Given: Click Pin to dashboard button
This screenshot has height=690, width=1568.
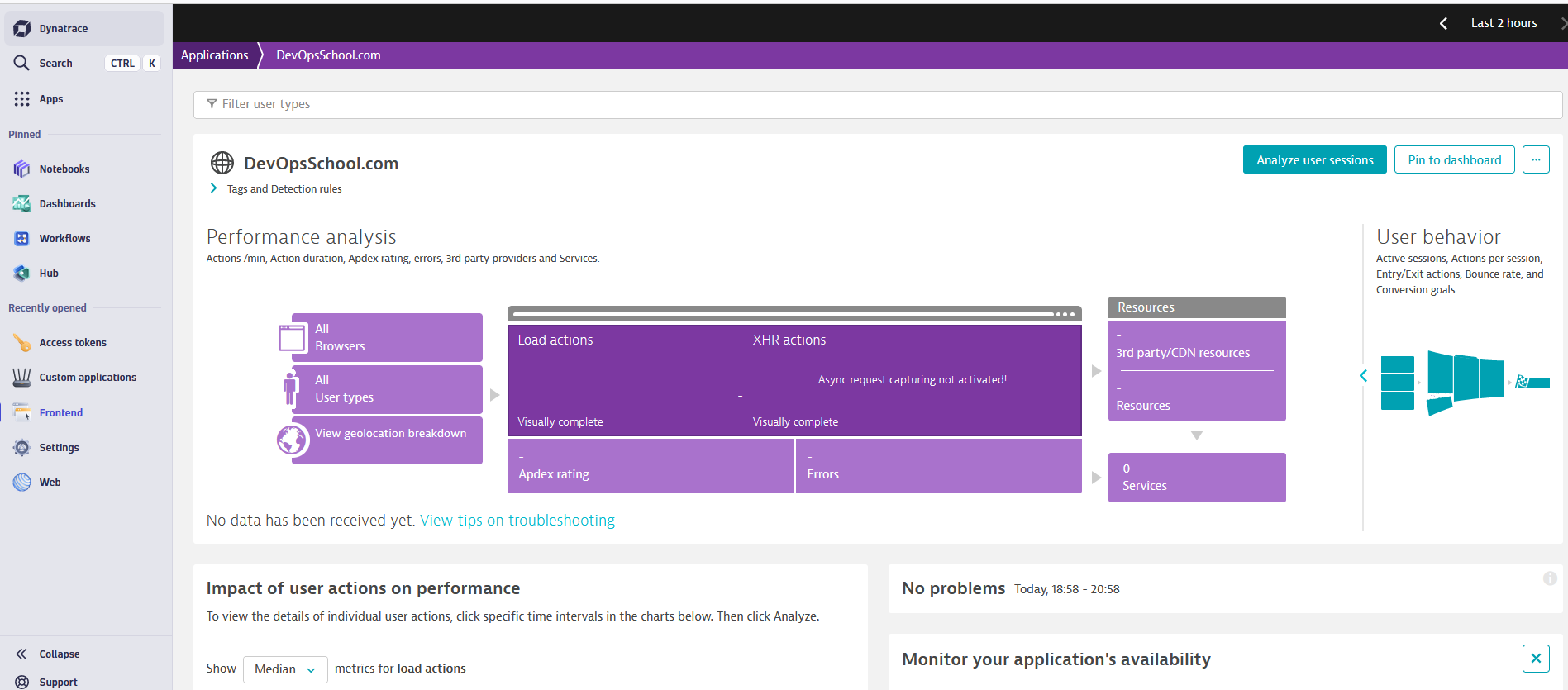Looking at the screenshot, I should point(1454,160).
